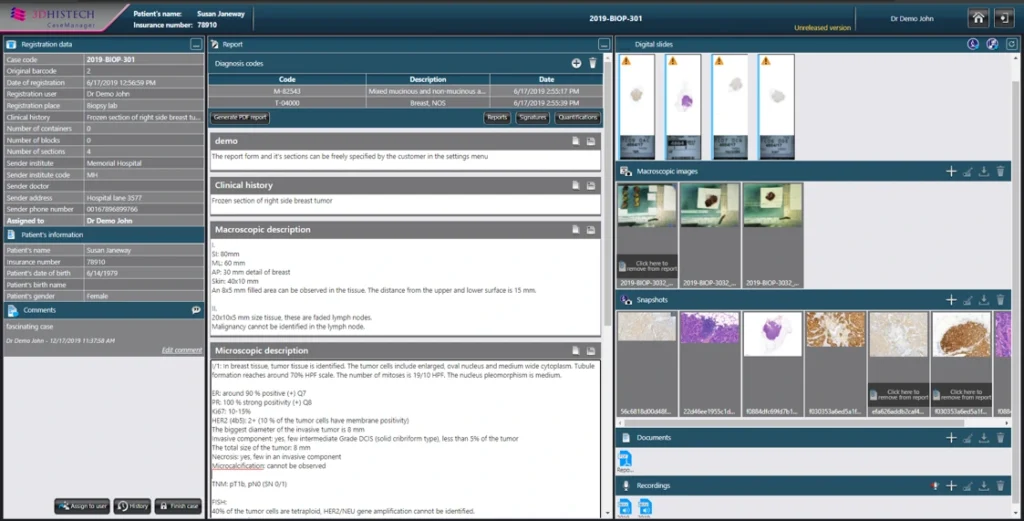Trash icon in Snapshots header

[1000, 300]
